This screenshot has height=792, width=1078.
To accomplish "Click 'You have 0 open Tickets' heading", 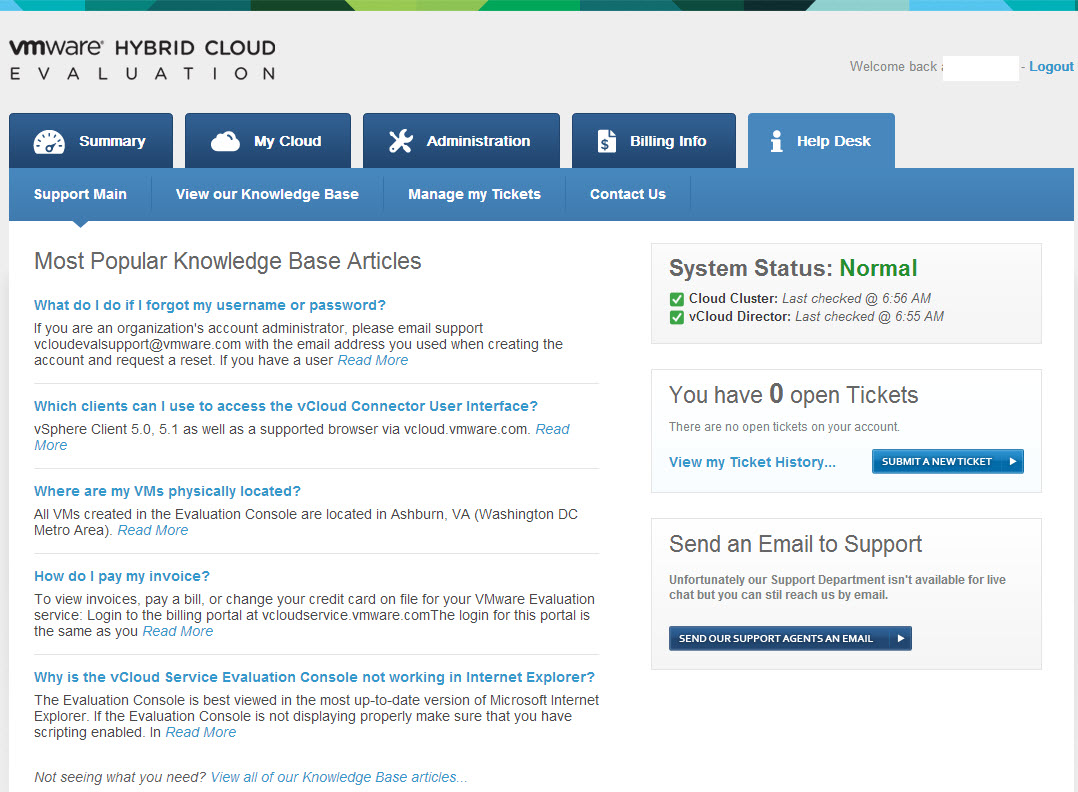I will [793, 395].
